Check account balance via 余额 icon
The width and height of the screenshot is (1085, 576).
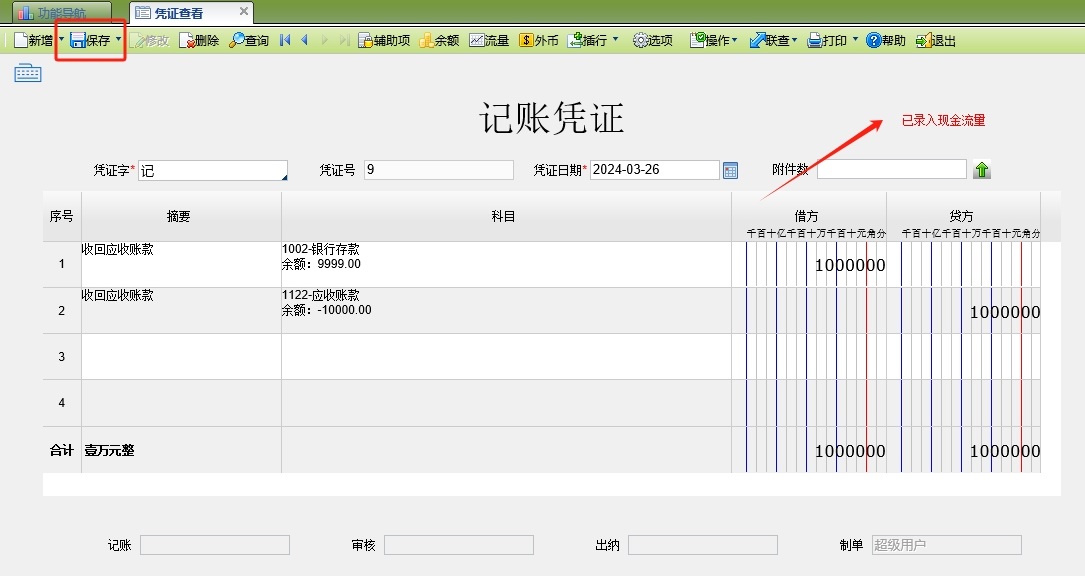point(440,40)
